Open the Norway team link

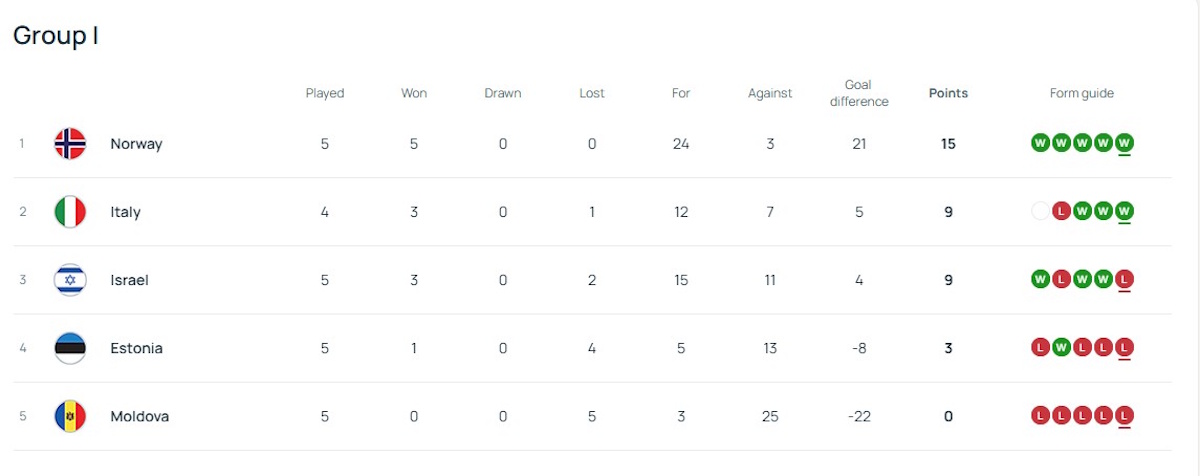click(136, 144)
